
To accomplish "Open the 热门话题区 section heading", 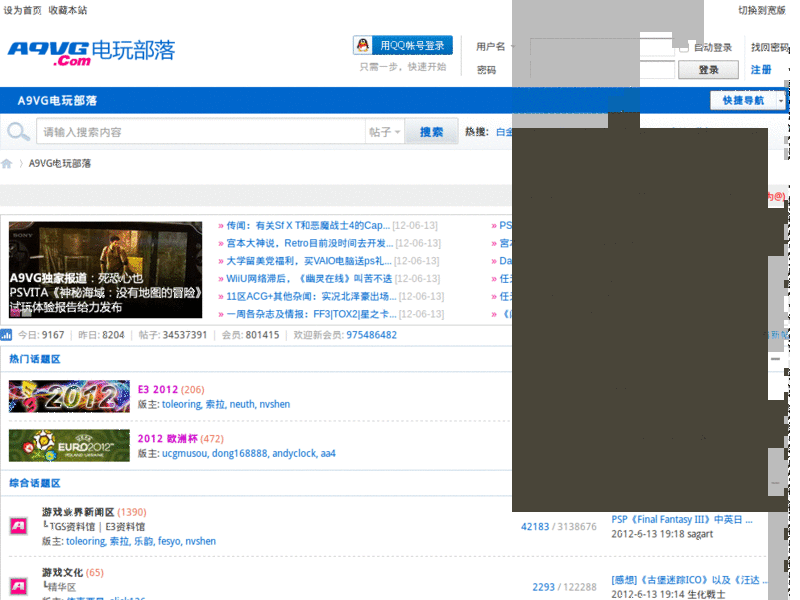I will (35, 359).
